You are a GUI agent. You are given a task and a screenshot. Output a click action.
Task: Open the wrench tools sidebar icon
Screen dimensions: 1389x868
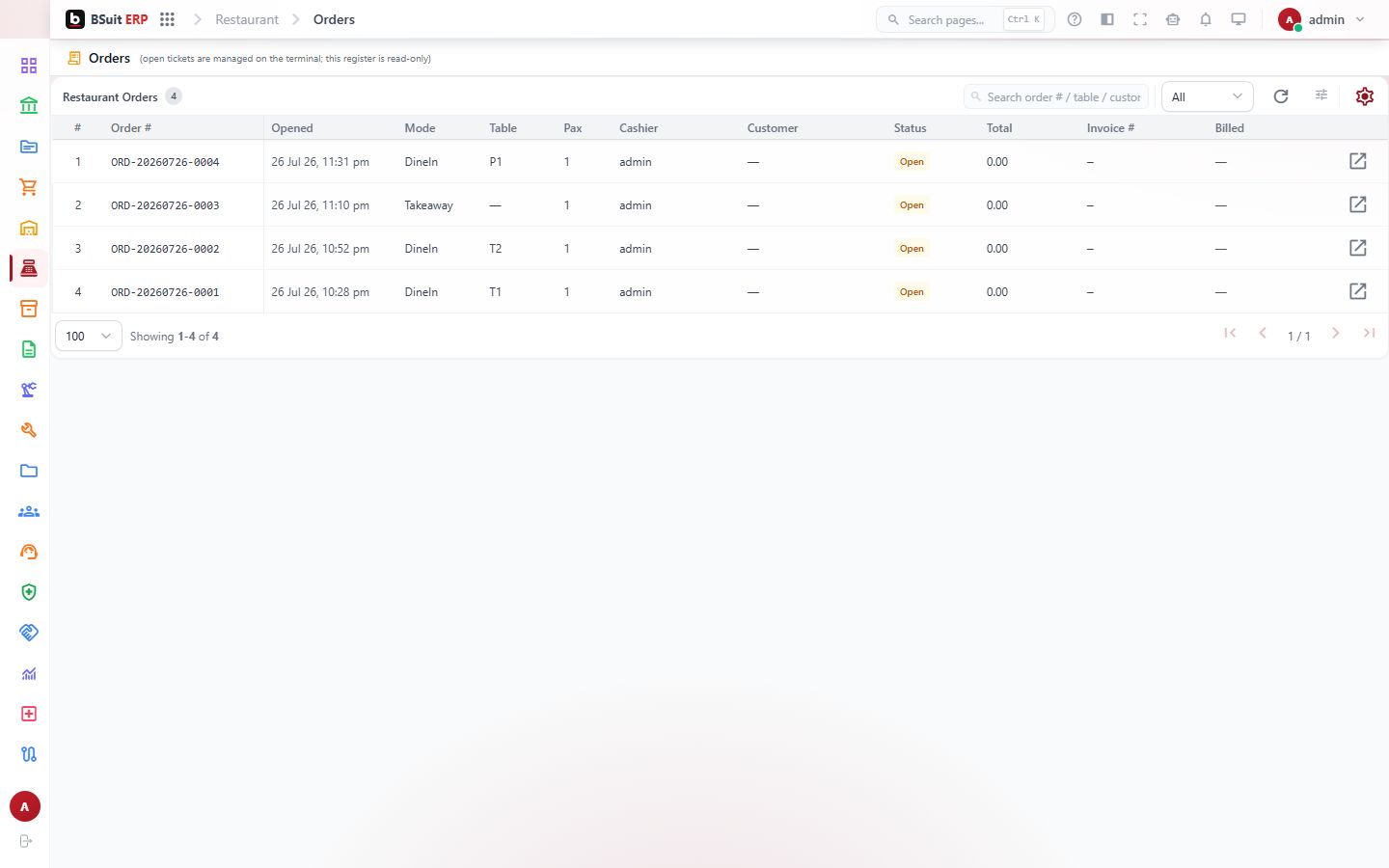coord(29,430)
